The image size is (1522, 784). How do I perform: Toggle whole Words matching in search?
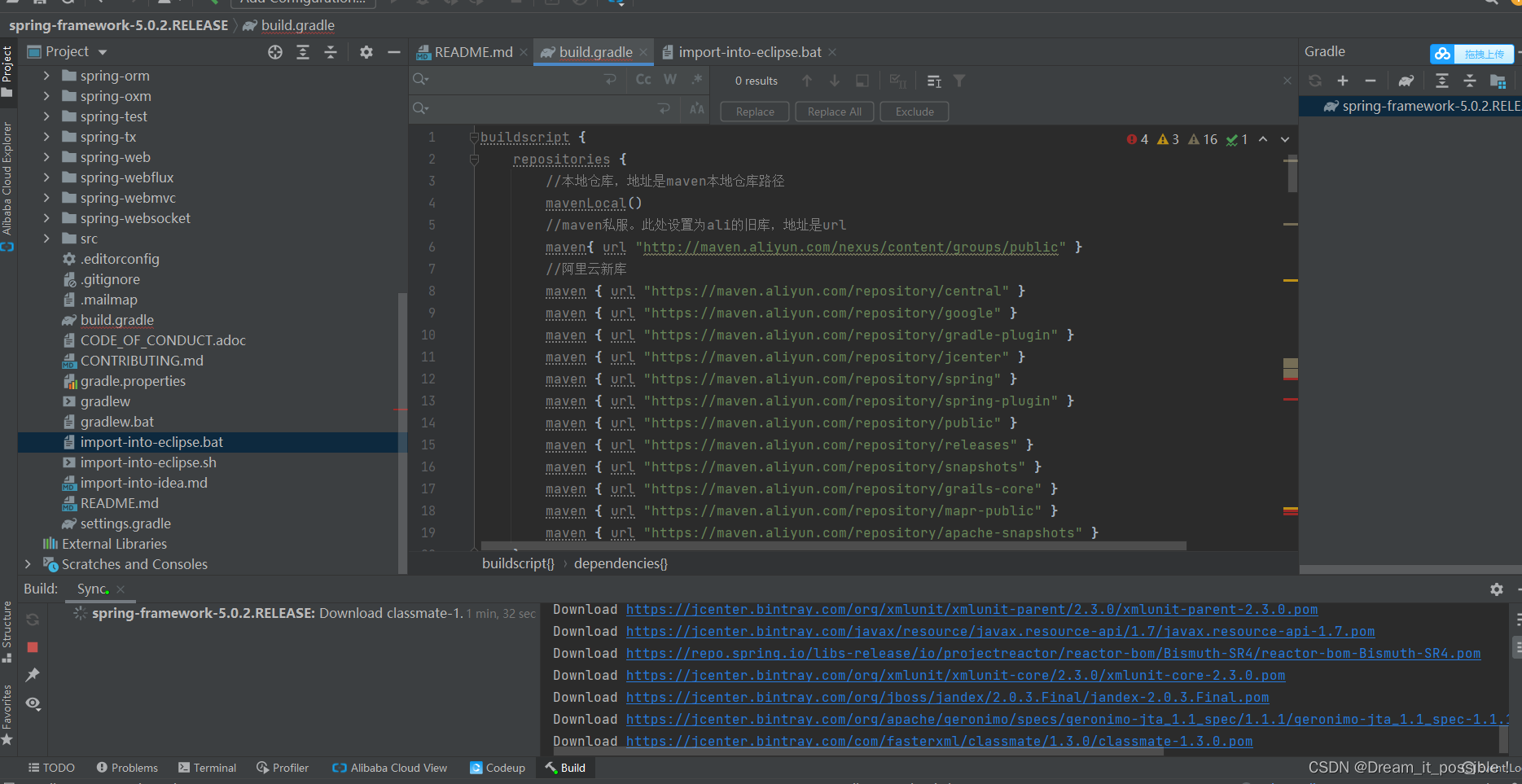coord(669,79)
